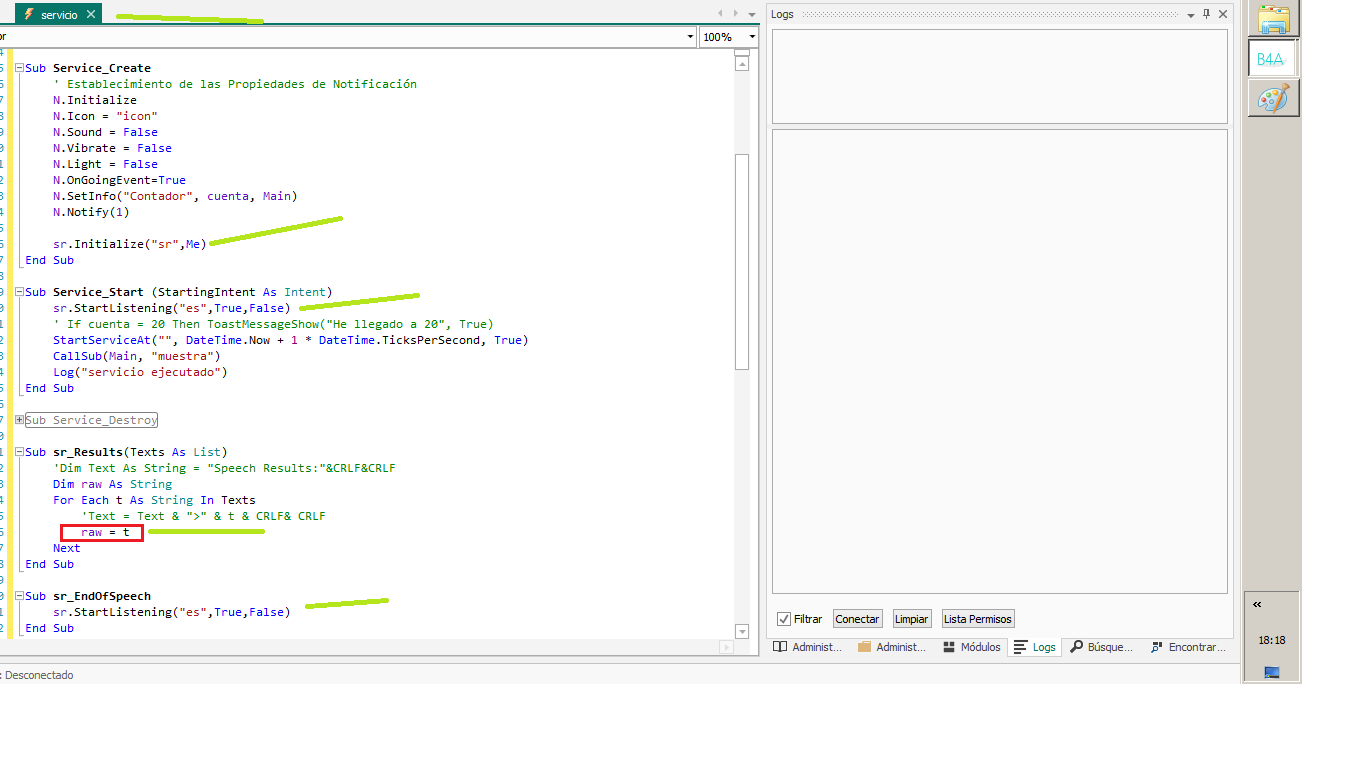Click the line N.Sound = False
1366x768 pixels.
pyautogui.click(x=105, y=132)
